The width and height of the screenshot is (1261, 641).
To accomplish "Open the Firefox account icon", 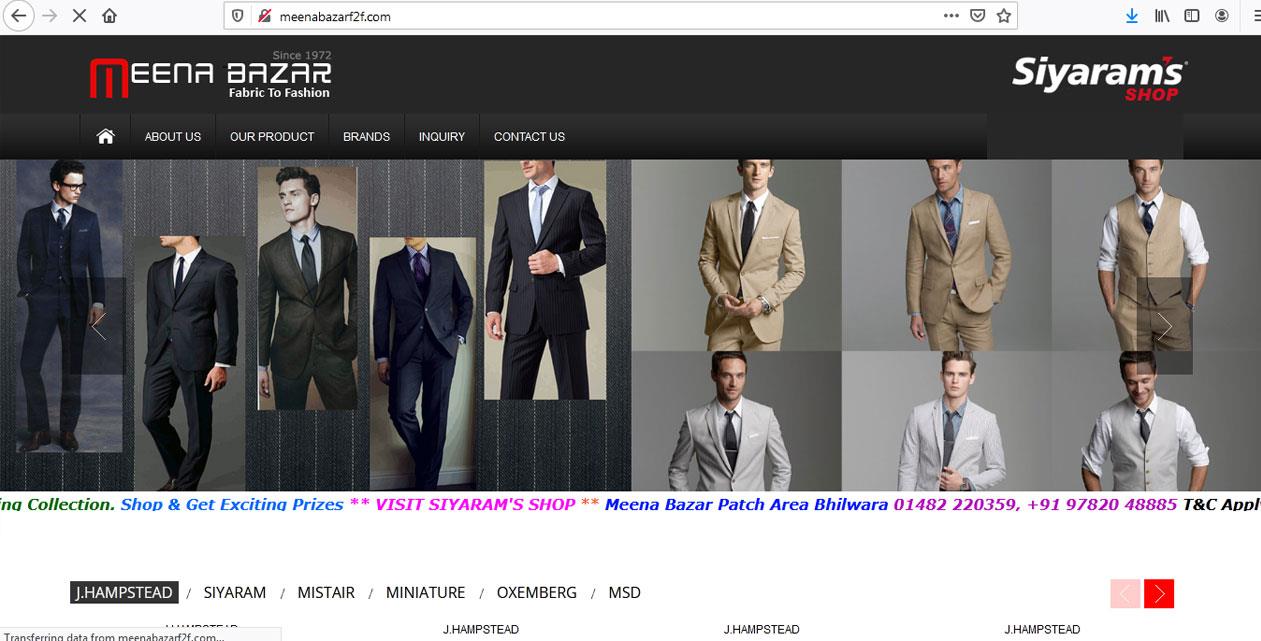I will click(x=1222, y=16).
